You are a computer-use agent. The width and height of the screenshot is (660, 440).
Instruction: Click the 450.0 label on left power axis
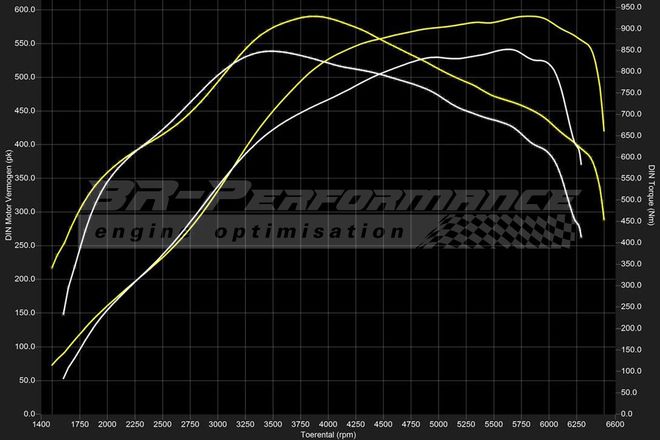click(x=24, y=110)
